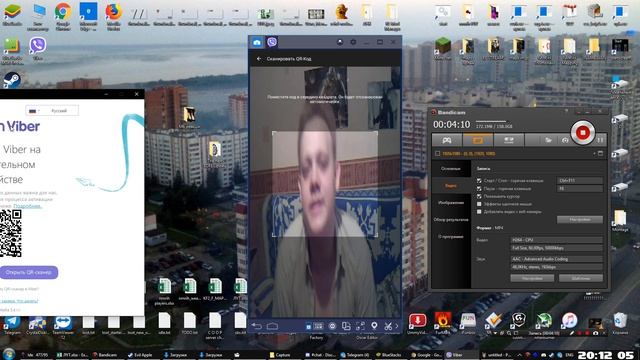This screenshot has width=640, height=360.
Task: Select Bandicam device recording mode
Action: pyautogui.click(x=509, y=140)
